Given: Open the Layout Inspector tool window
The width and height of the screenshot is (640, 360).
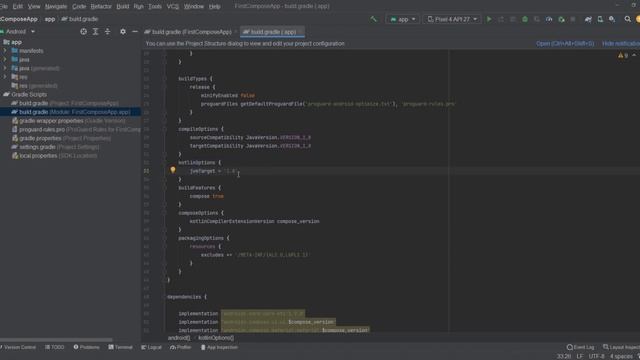Looking at the screenshot, I should pyautogui.click(x=621, y=347).
